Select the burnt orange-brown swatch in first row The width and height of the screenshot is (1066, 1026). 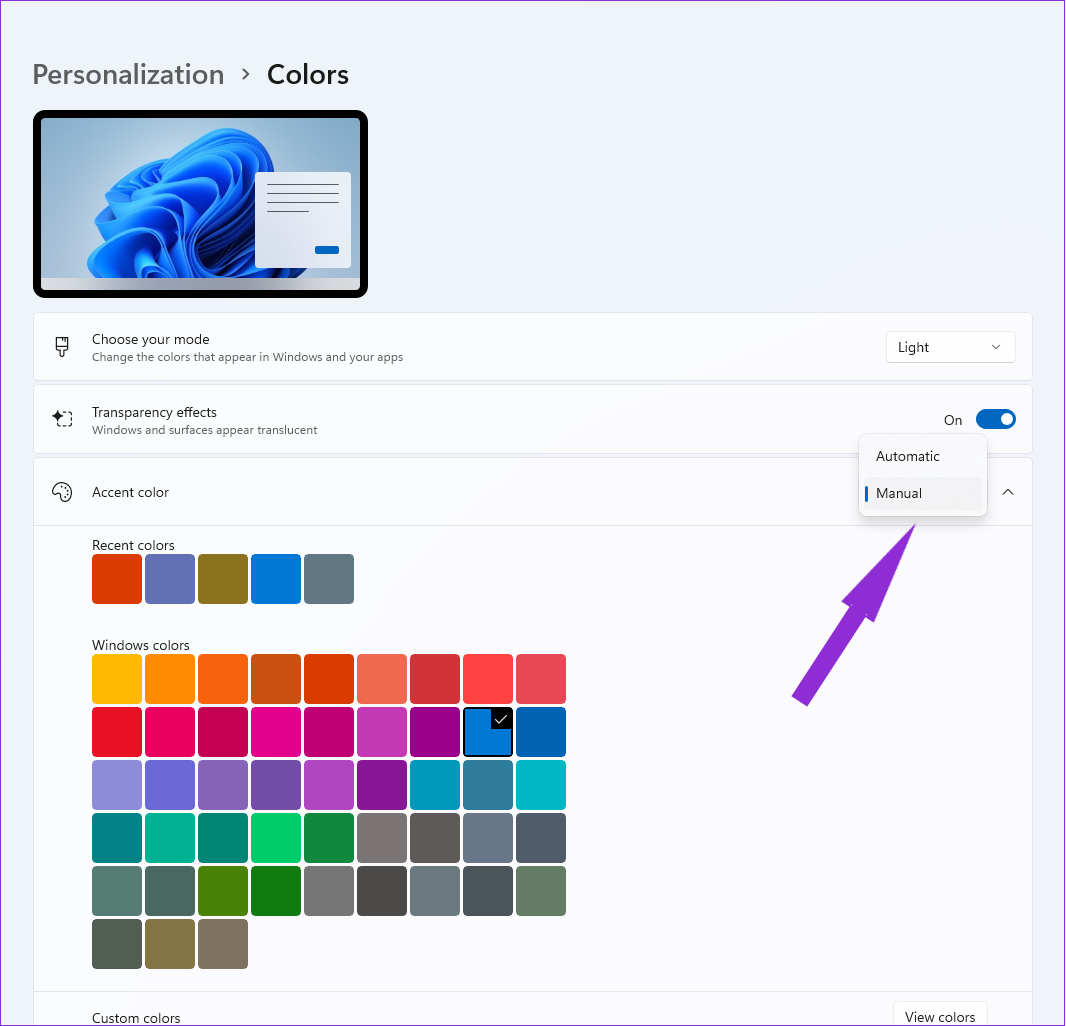[276, 679]
